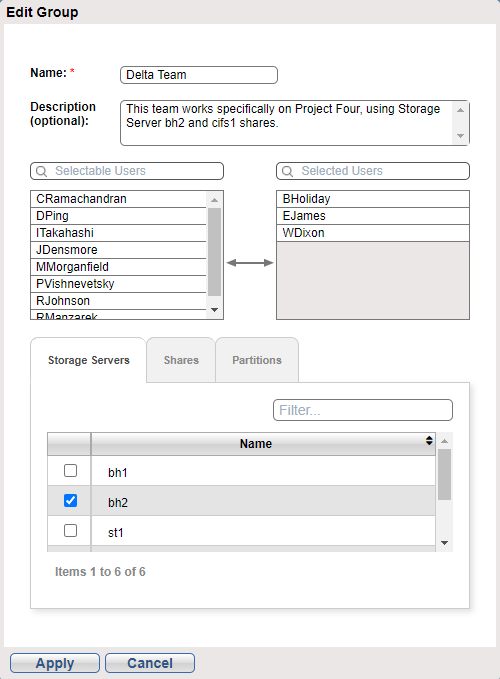Switch to the Partitions tab

257,360
